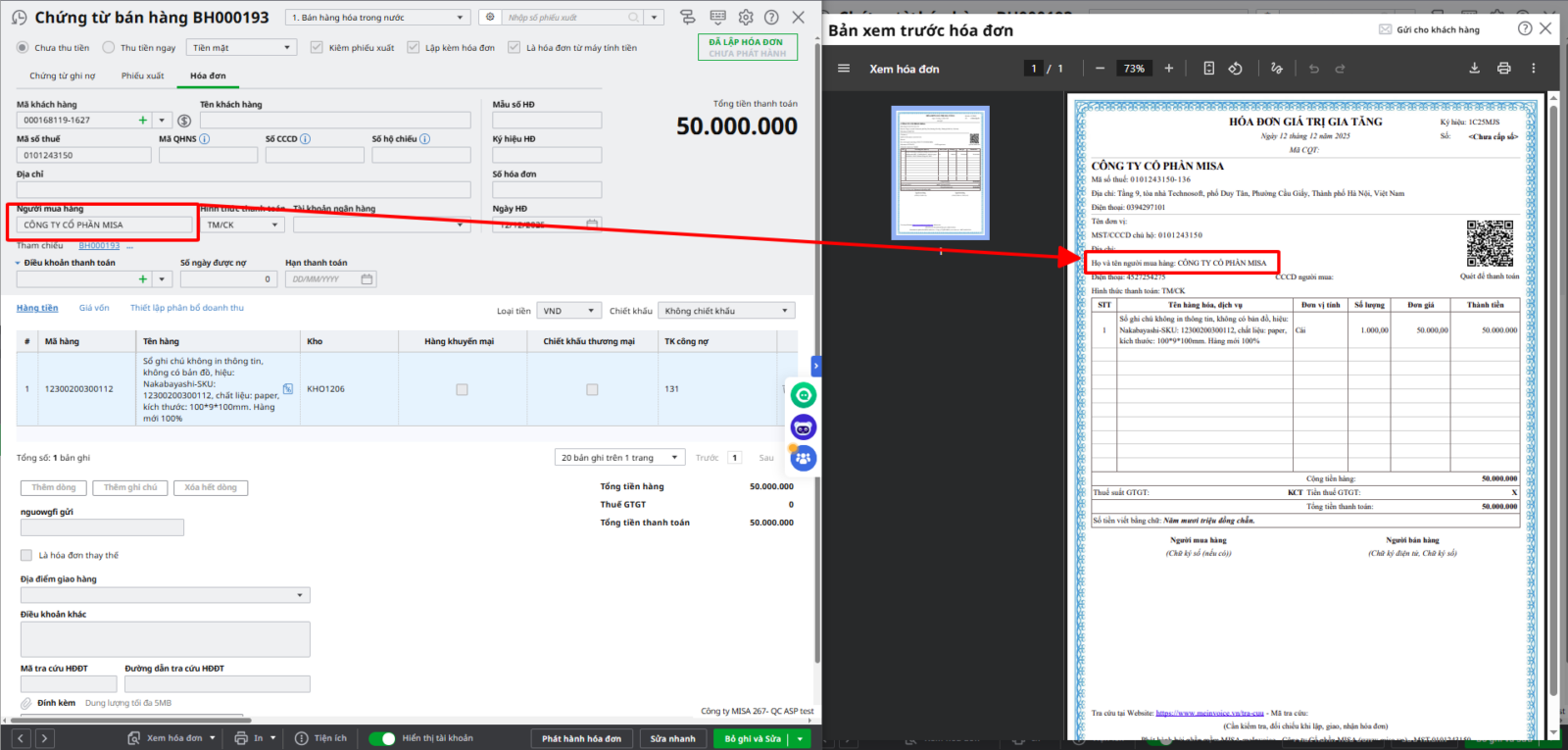Viewport: 1568px width, 750px height.
Task: Click the draw annotation tool in viewer
Action: pyautogui.click(x=1276, y=69)
